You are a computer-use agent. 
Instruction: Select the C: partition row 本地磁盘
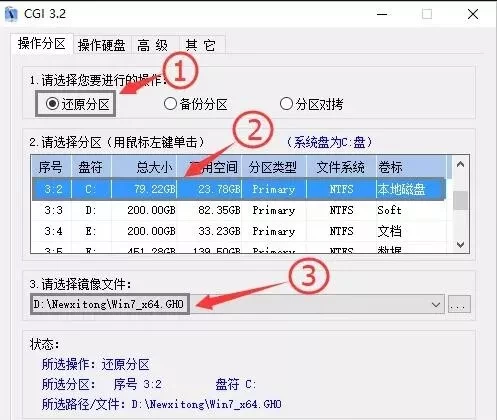[x=239, y=189]
